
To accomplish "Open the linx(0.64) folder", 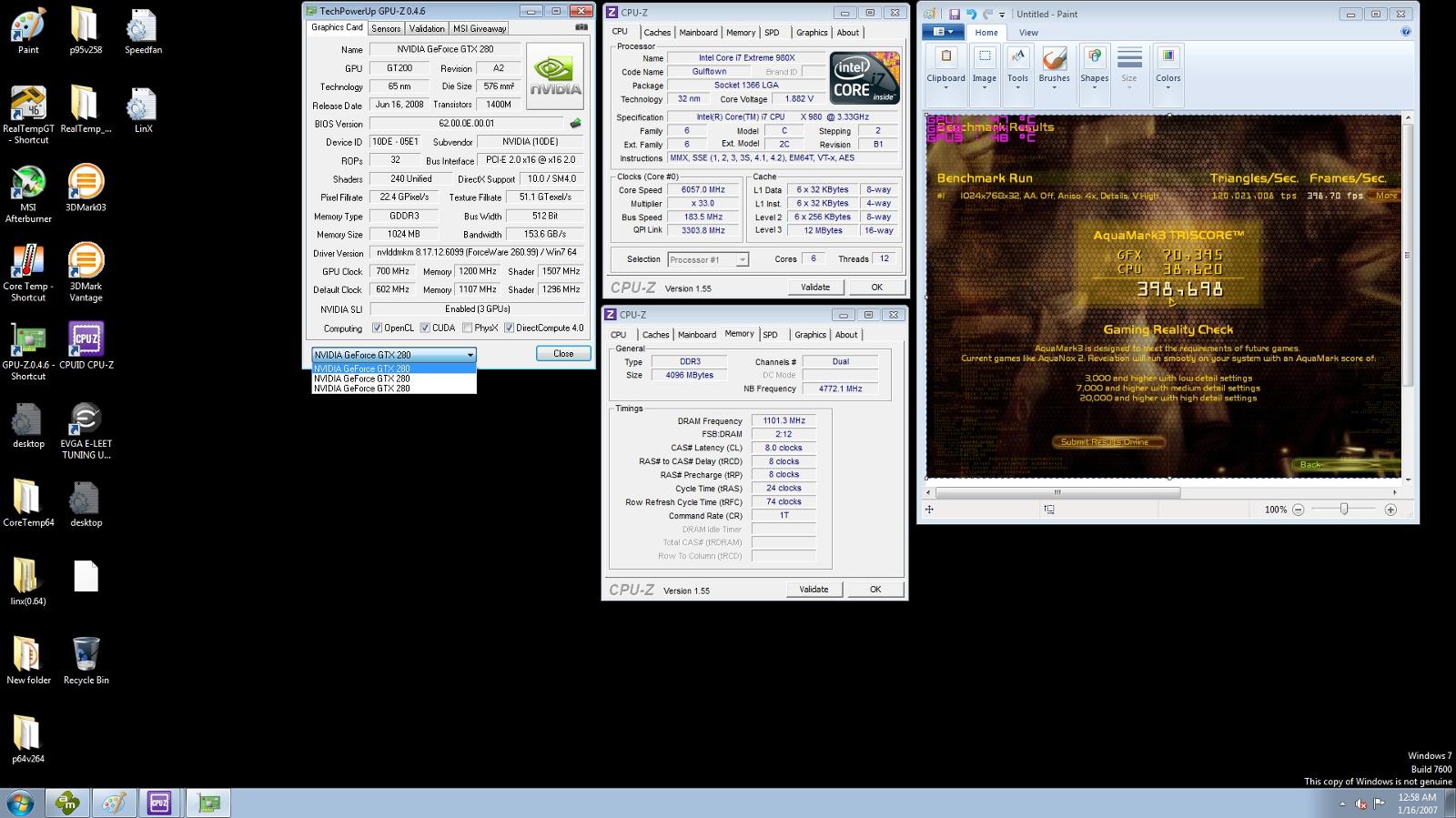I will (x=28, y=581).
